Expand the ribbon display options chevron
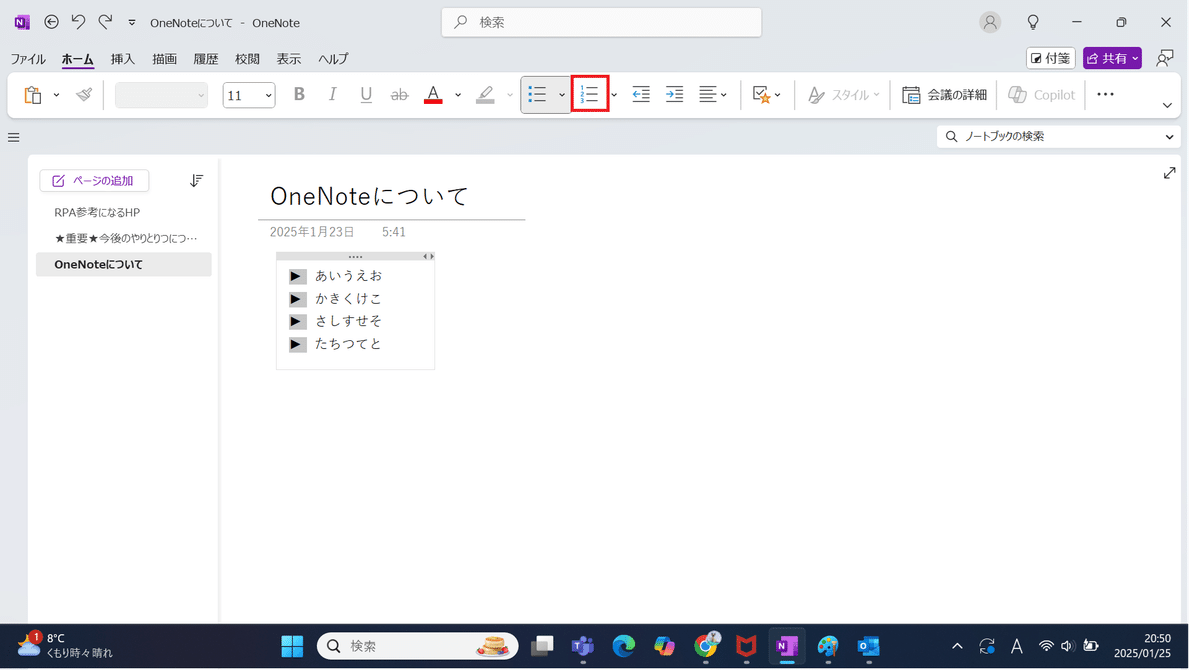1200x670 pixels. click(x=1167, y=105)
